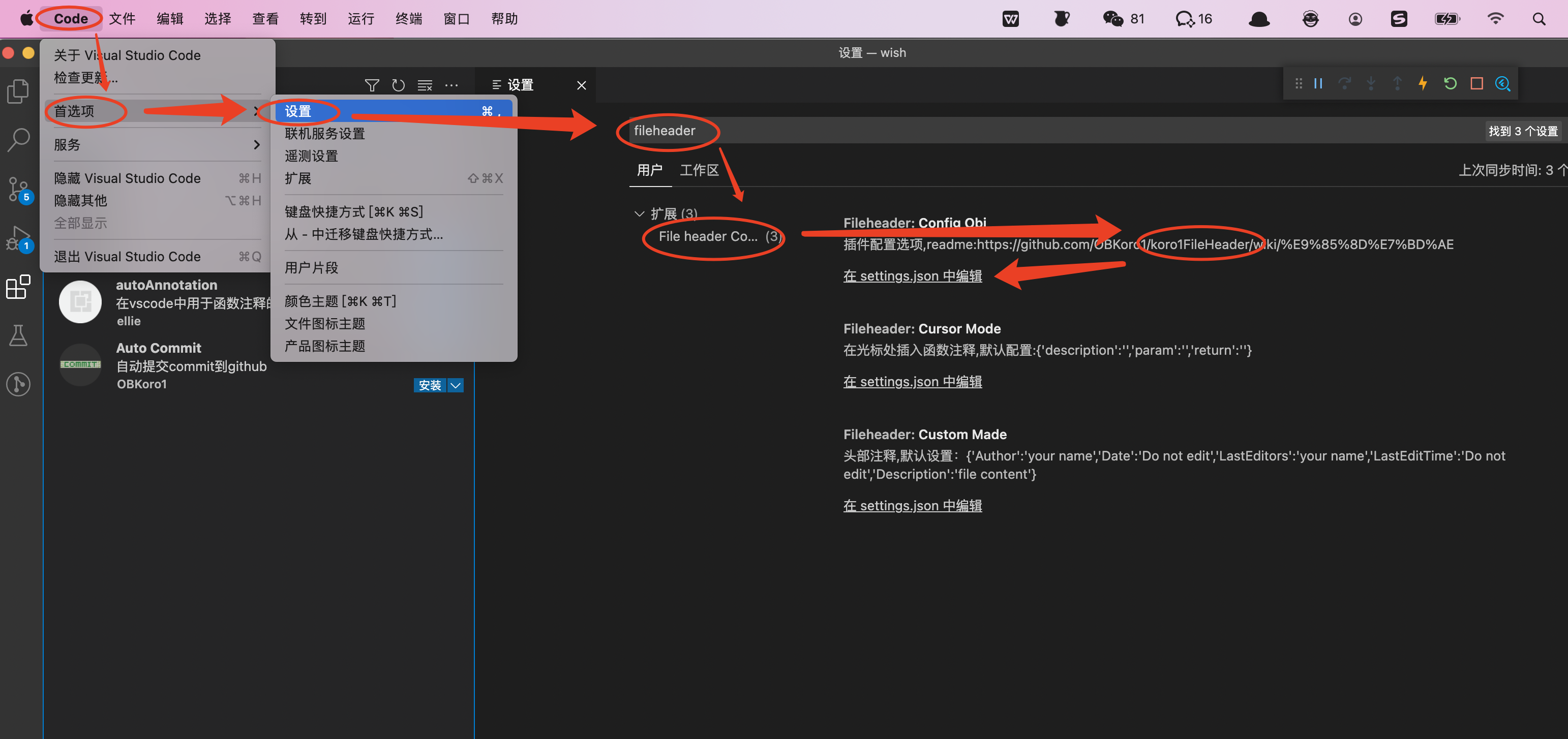1568x739 pixels.
Task: Edit Cursor Mode in settings.json link
Action: [x=913, y=382]
